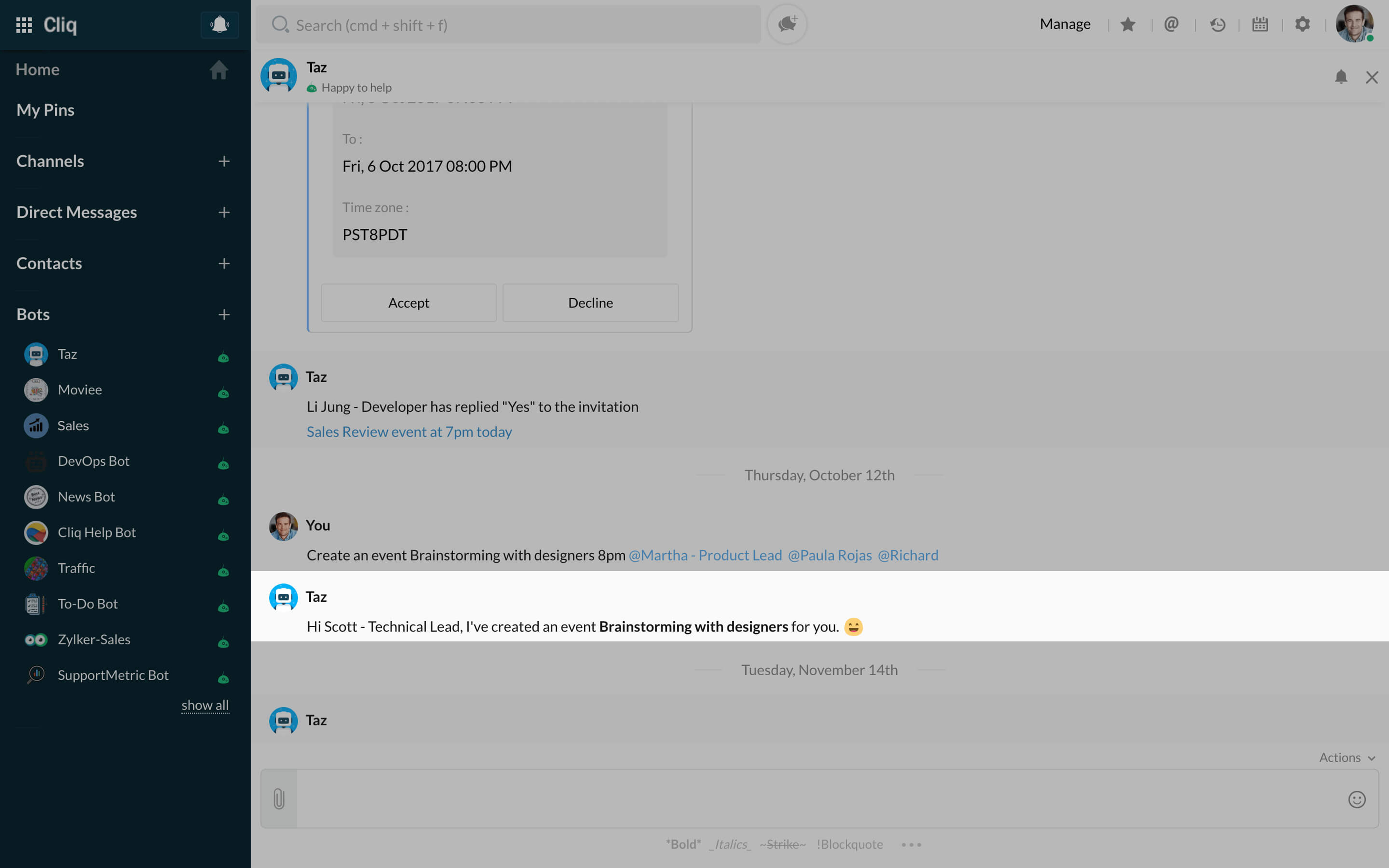
Task: Click the notifications bell icon
Action: click(x=219, y=24)
